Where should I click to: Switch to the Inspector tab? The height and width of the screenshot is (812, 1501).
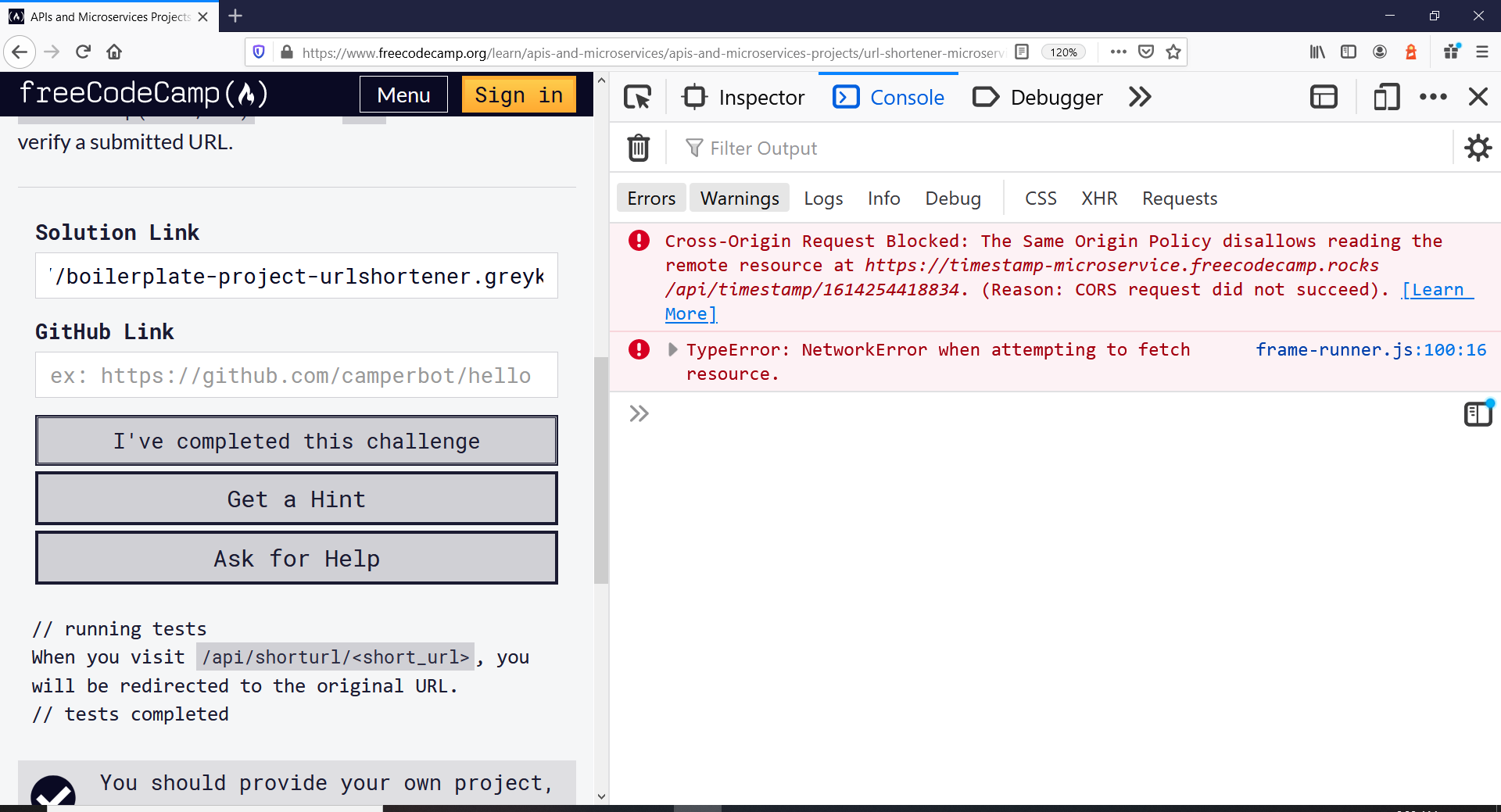[743, 97]
